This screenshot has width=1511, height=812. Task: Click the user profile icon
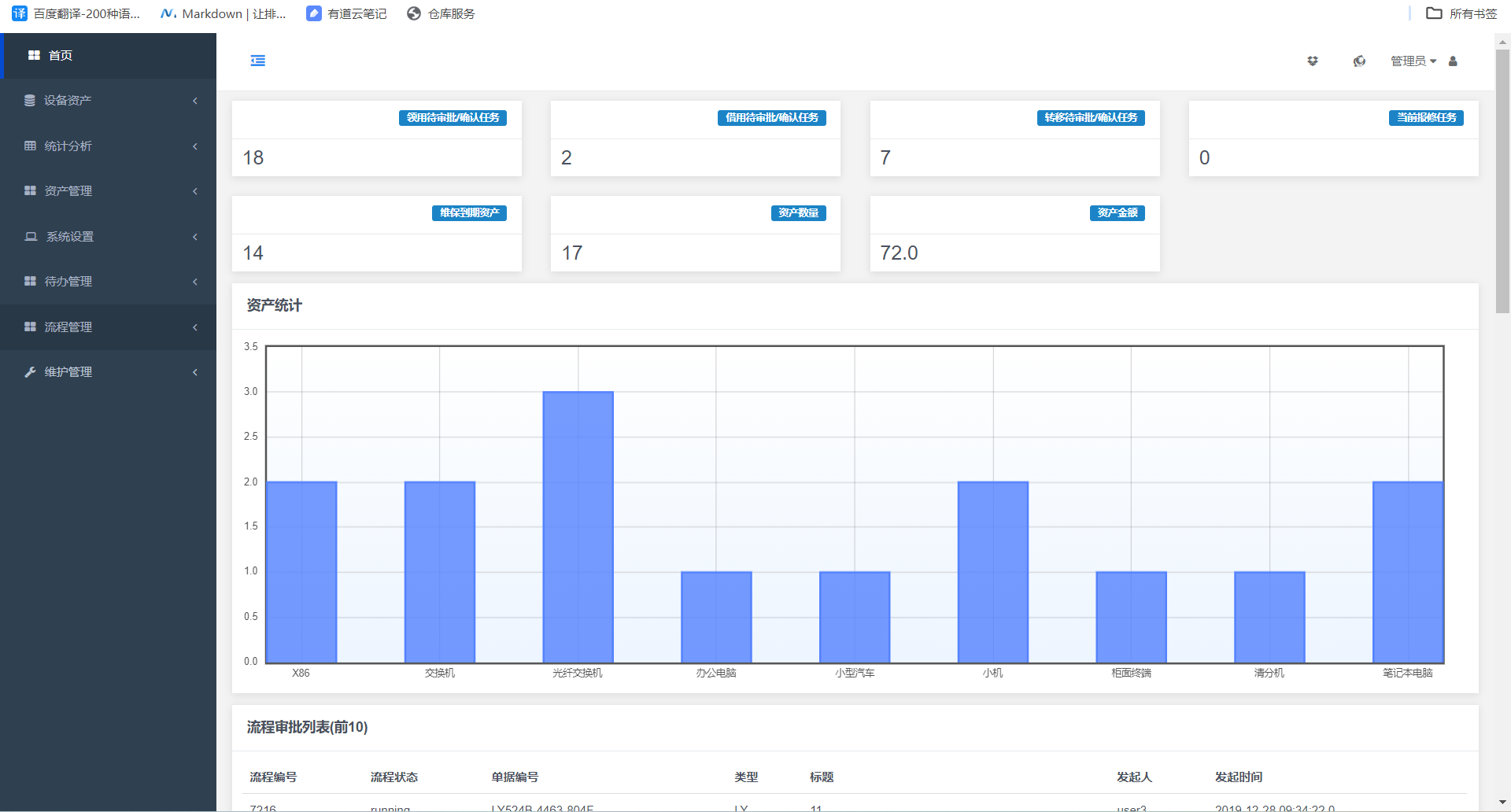point(1453,61)
